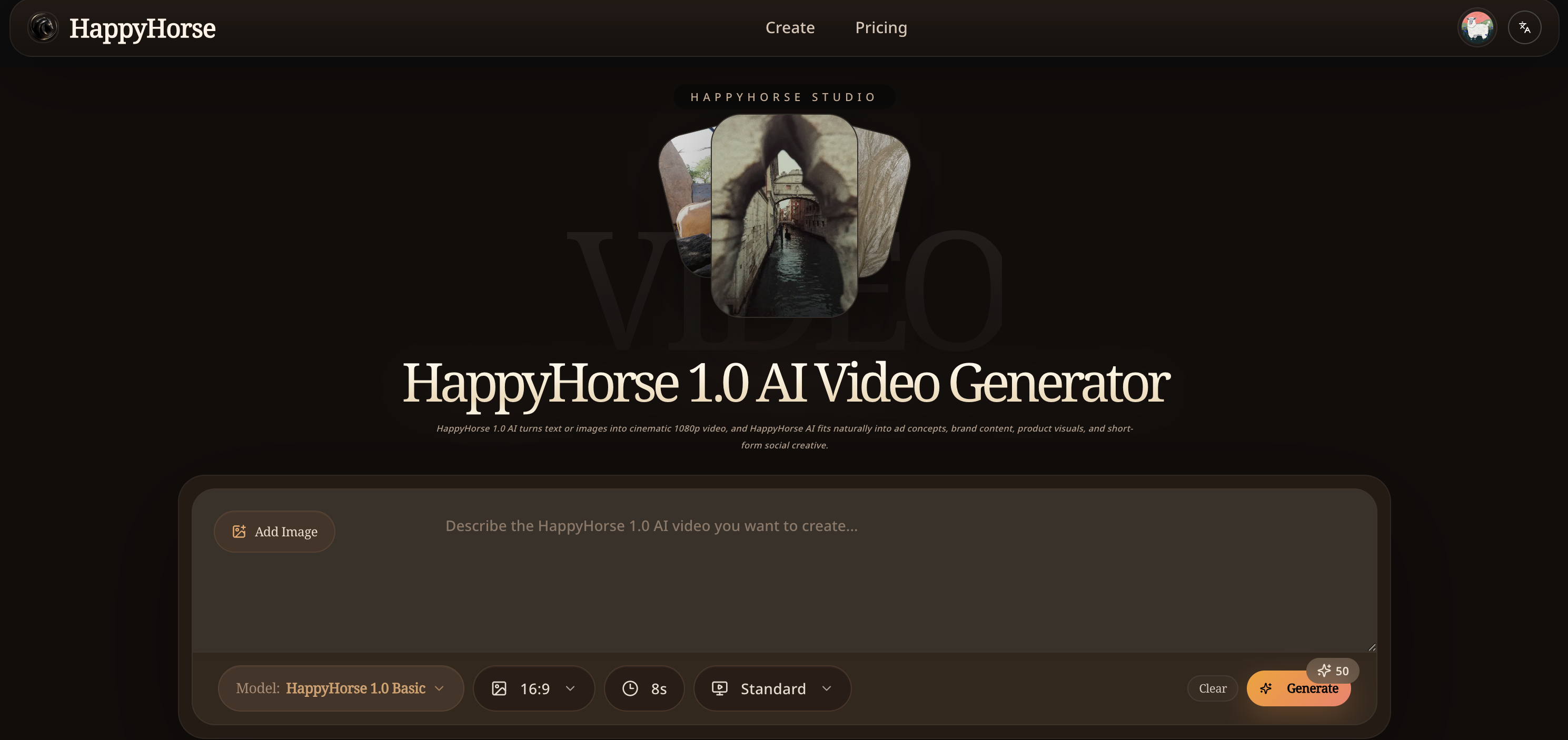Open the Model selection dropdown
The width and height of the screenshot is (1568, 740).
point(341,688)
